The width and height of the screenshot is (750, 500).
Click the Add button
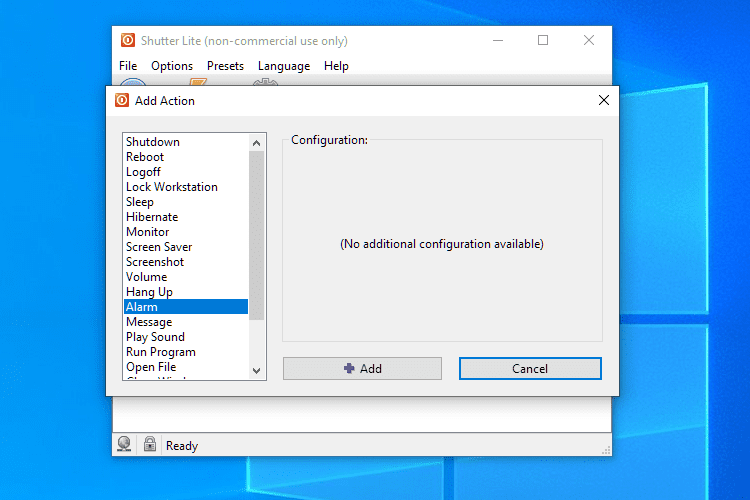pyautogui.click(x=362, y=368)
